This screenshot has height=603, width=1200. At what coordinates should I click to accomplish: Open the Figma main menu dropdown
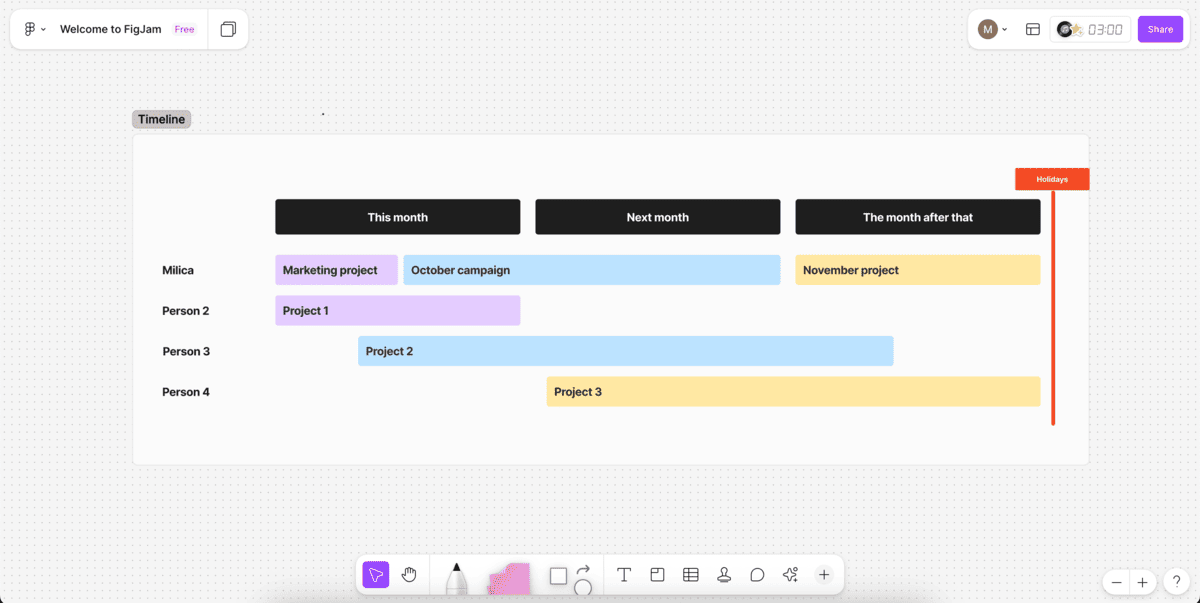click(34, 30)
